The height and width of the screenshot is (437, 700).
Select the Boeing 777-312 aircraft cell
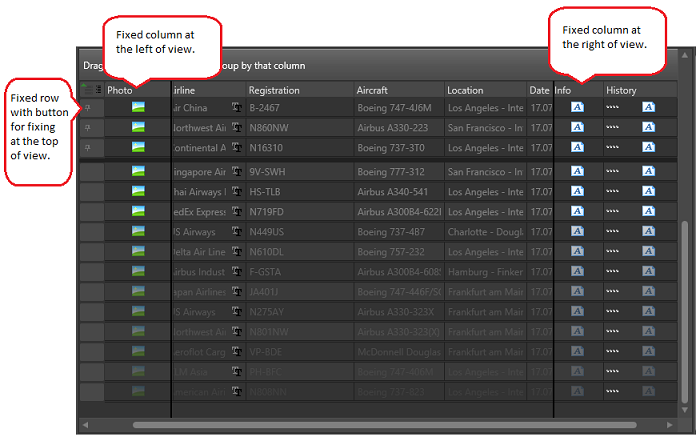[x=399, y=171]
